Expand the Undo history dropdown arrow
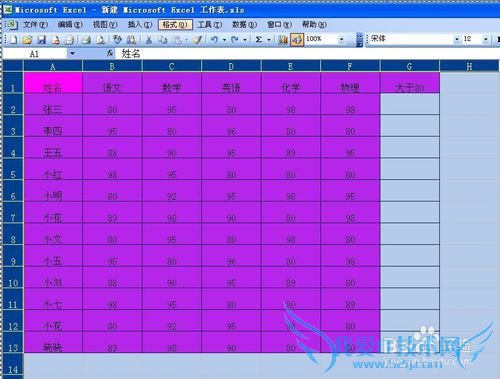500x379 pixels. tap(224, 40)
